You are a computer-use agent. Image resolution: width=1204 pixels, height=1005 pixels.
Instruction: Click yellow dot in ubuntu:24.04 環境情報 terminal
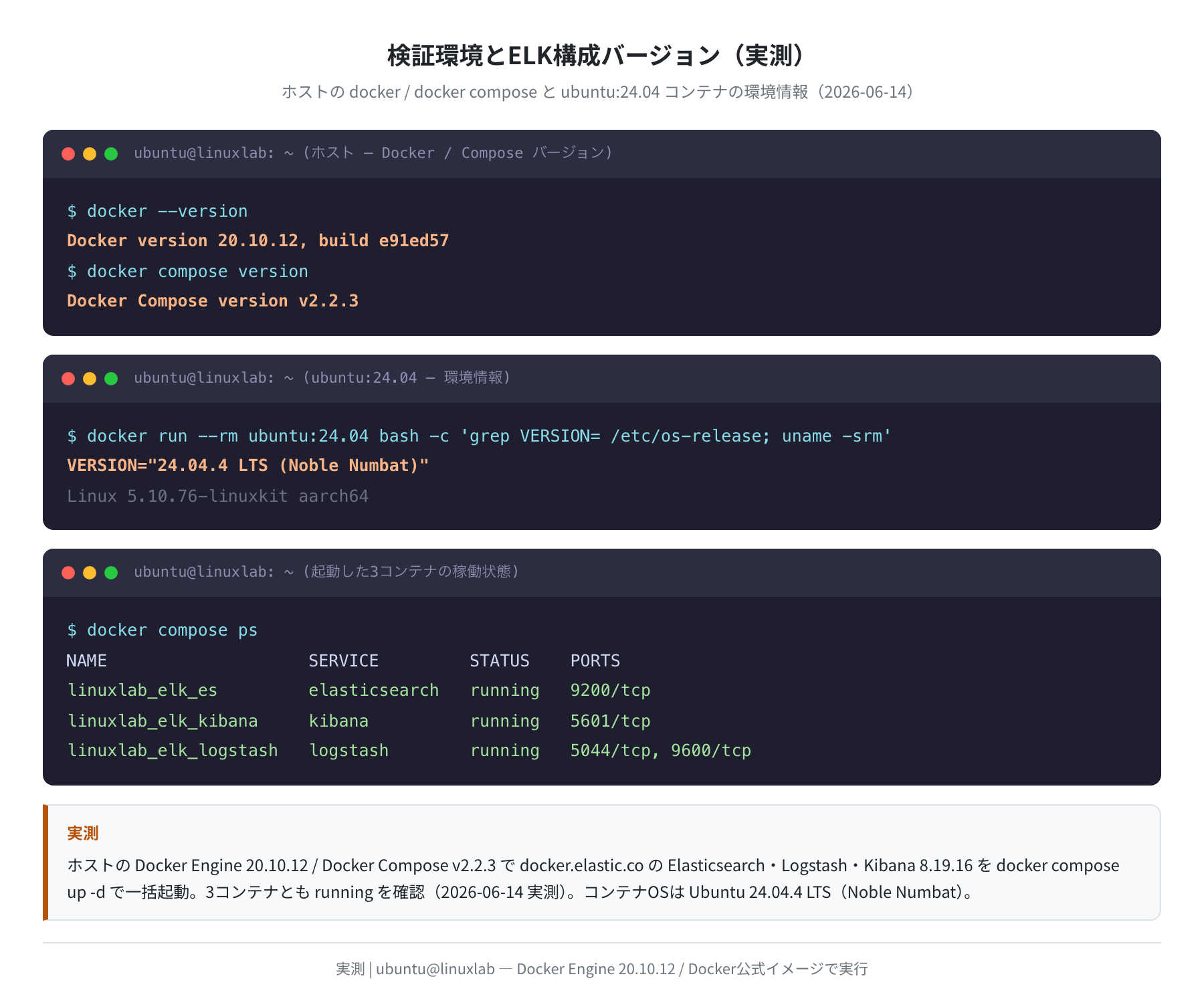(90, 379)
